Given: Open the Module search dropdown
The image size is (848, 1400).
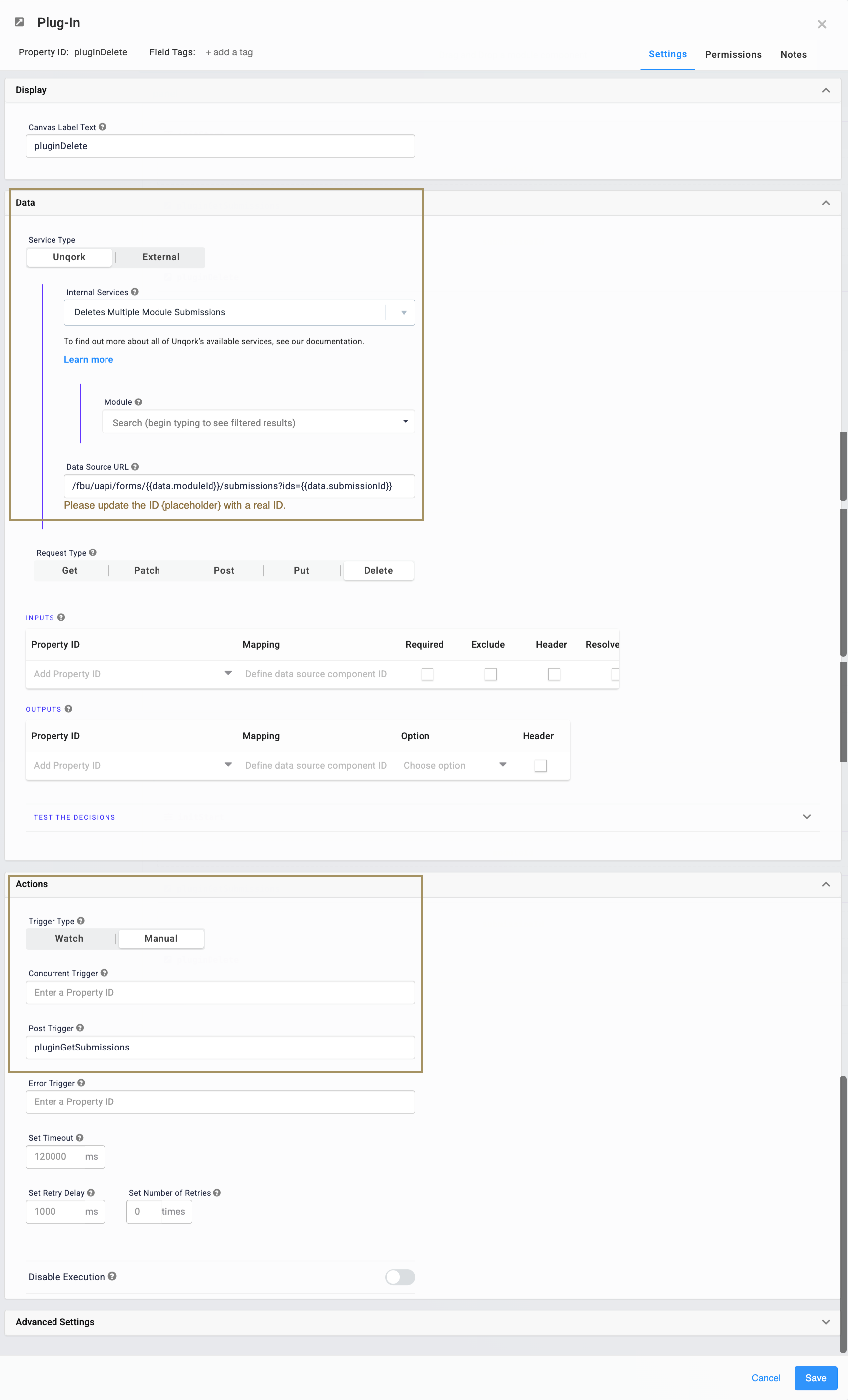Looking at the screenshot, I should (x=405, y=422).
